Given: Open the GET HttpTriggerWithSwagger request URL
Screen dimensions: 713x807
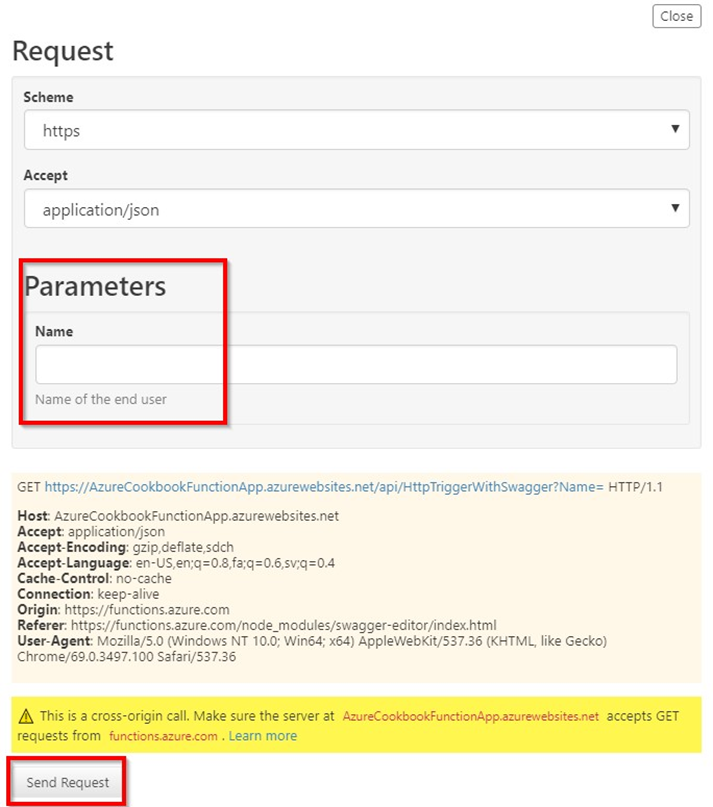Looking at the screenshot, I should [x=325, y=487].
